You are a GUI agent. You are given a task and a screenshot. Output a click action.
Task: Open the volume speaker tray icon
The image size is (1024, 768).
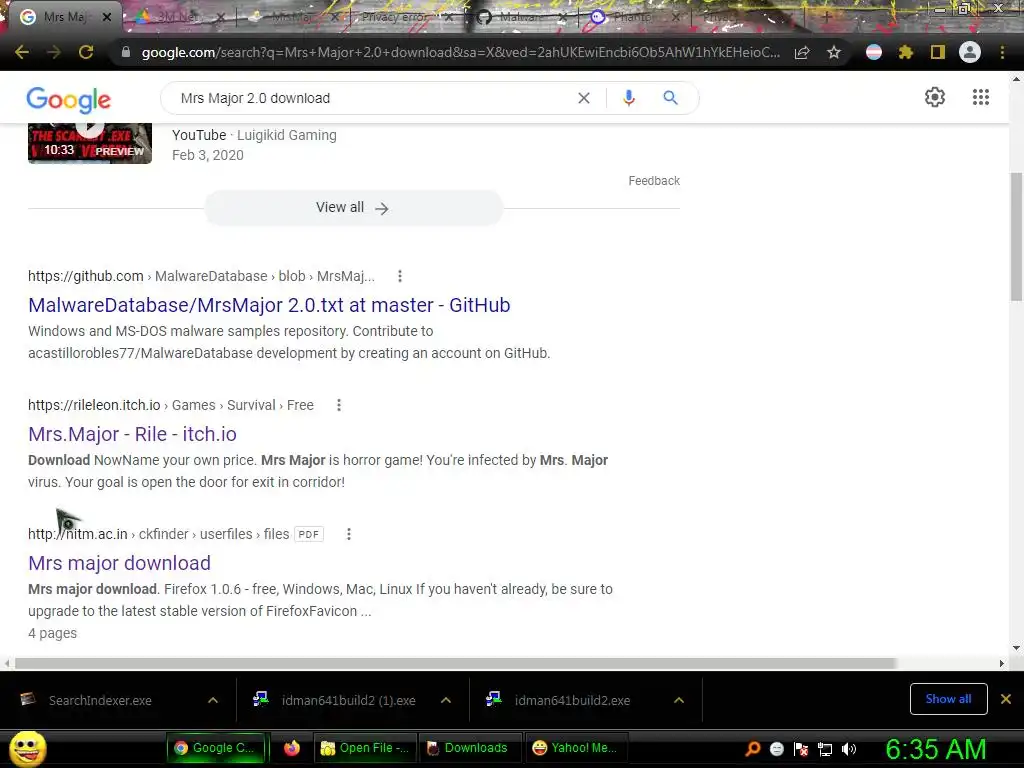849,749
